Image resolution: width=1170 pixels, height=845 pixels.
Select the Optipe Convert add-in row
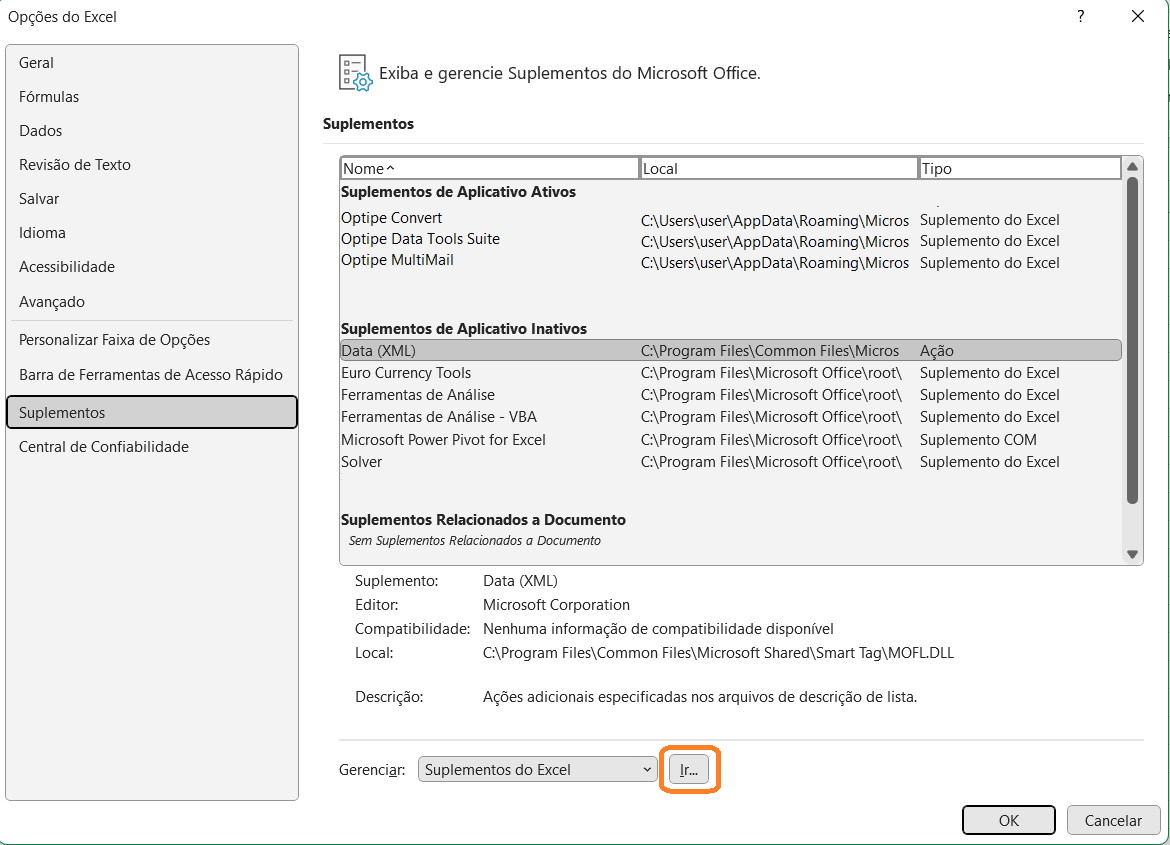point(731,219)
